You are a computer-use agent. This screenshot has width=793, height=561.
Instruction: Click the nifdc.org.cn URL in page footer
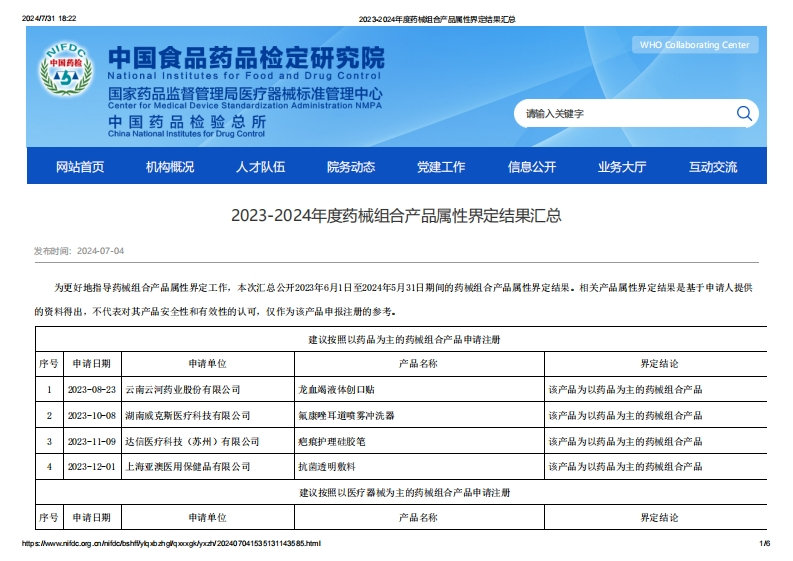(171, 544)
